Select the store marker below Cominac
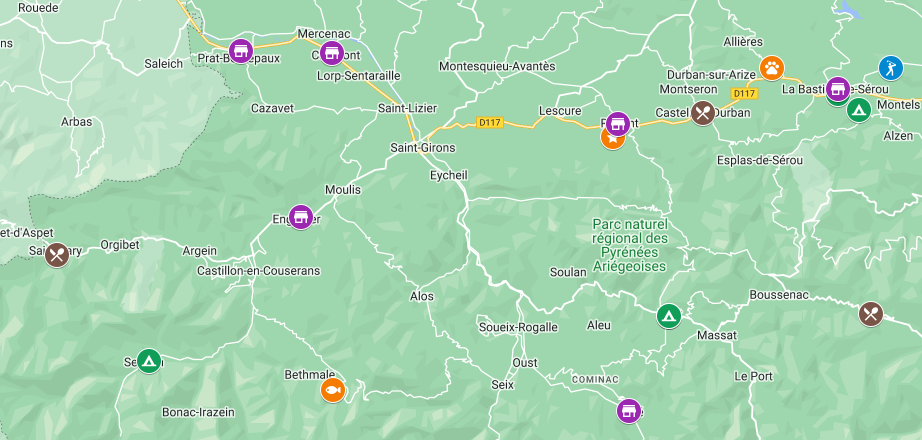Viewport: 922px width, 440px height. [629, 411]
